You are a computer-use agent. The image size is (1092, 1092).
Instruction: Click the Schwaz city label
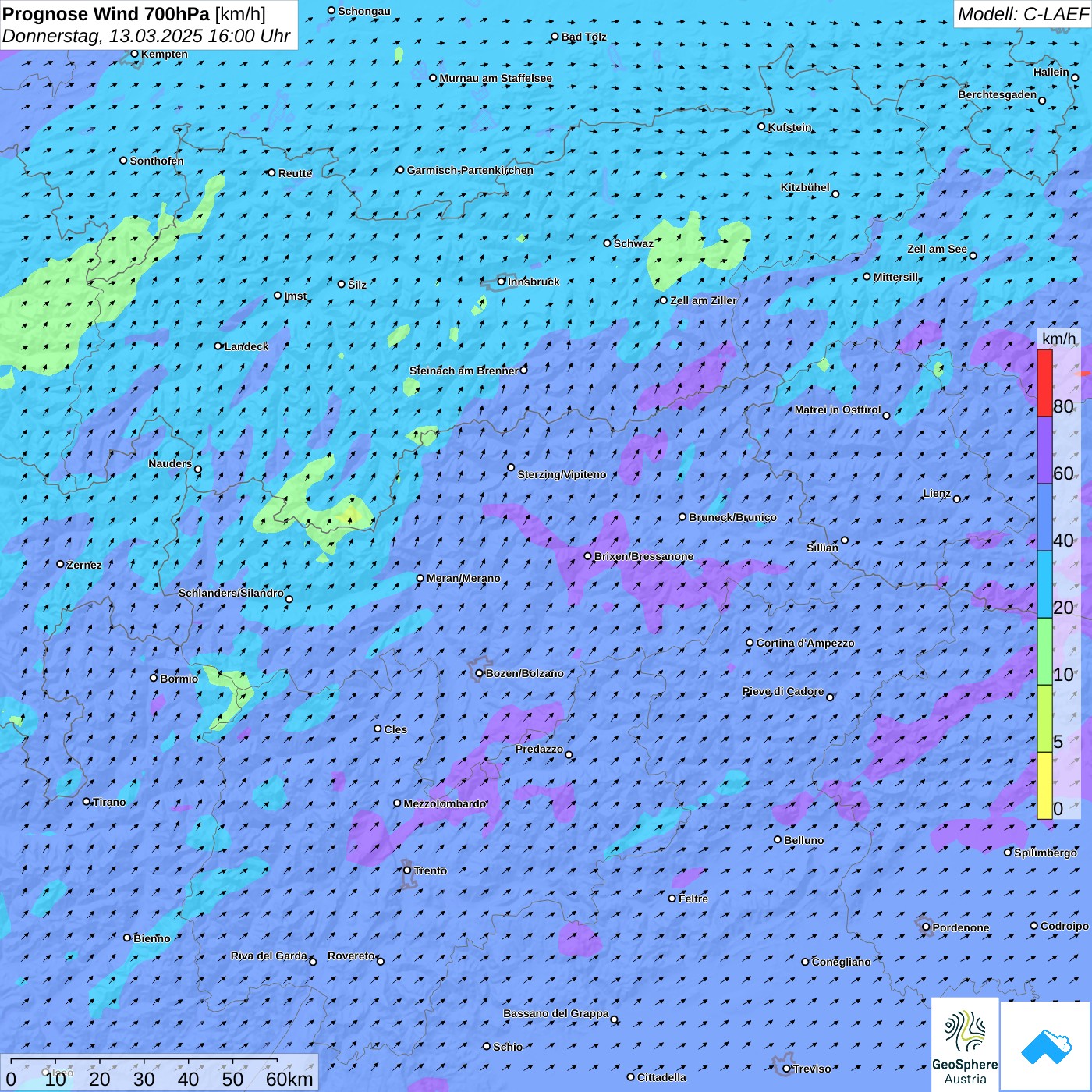(x=633, y=243)
